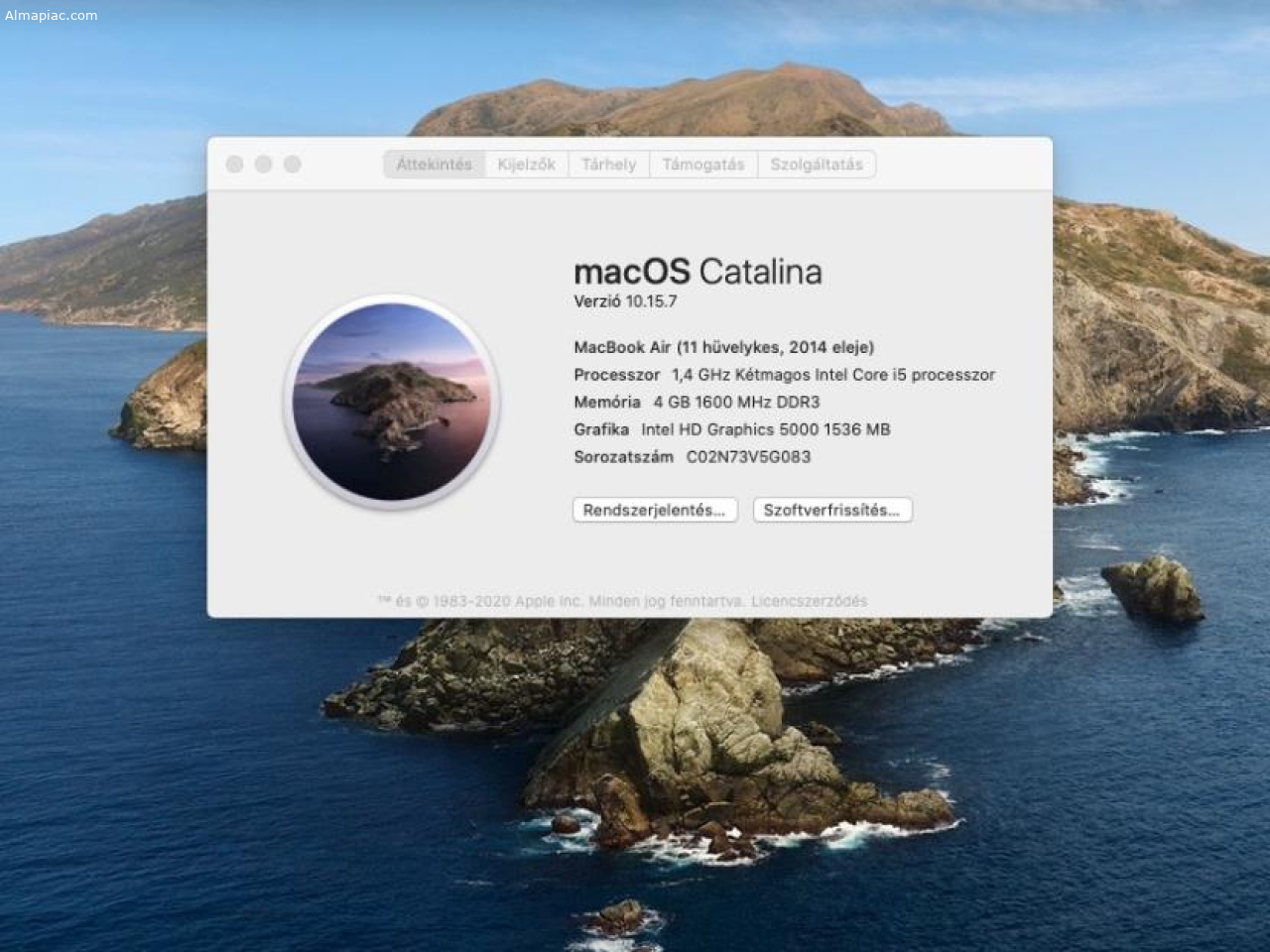Close the About This Mac window
The image size is (1270, 952).
point(235,165)
